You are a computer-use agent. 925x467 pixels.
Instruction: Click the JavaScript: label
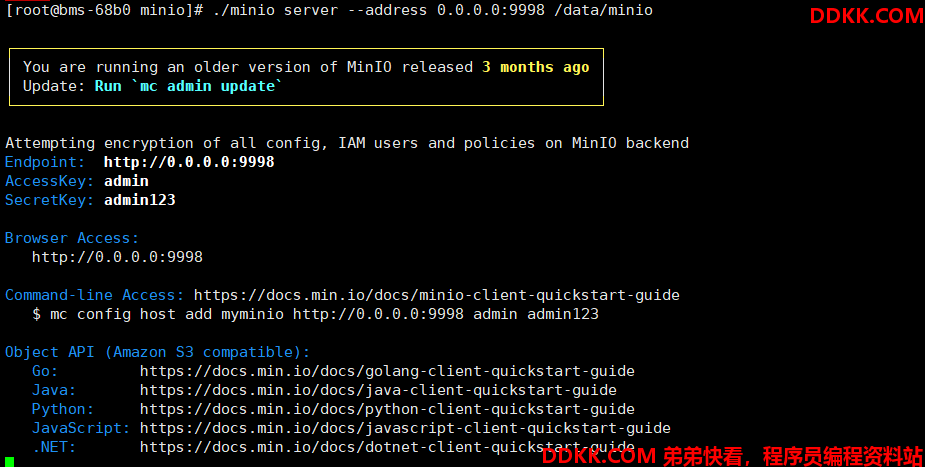[x=81, y=428]
